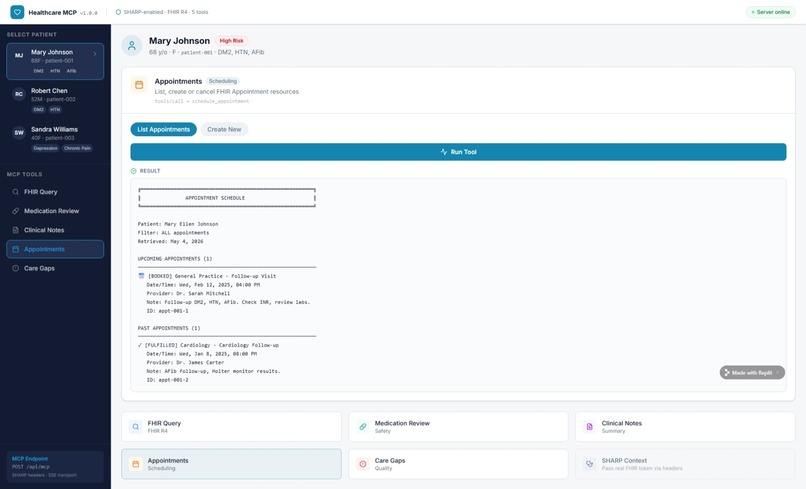This screenshot has height=489, width=806.
Task: Switch to Create New tab
Action: click(x=224, y=130)
